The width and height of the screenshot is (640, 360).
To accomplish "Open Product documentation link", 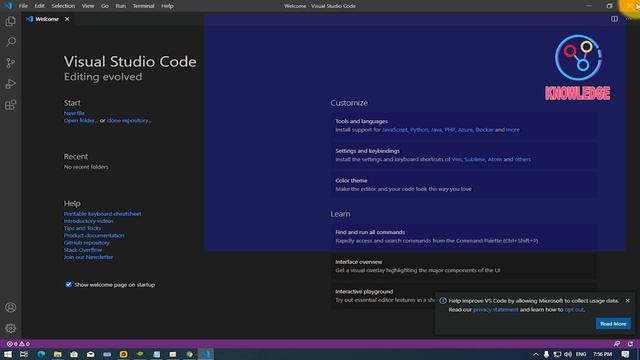I will (x=94, y=236).
